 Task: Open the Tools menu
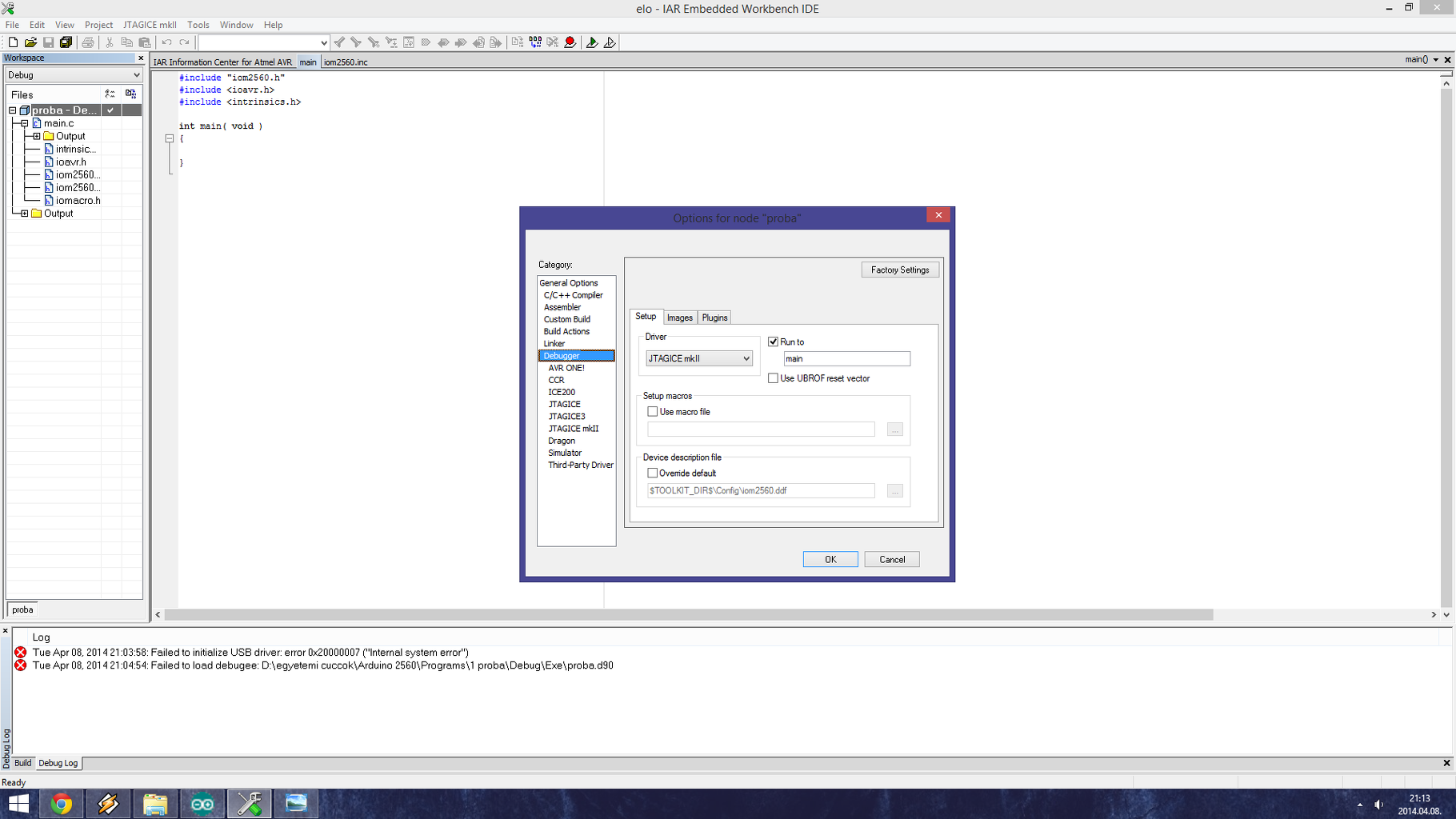pos(198,25)
